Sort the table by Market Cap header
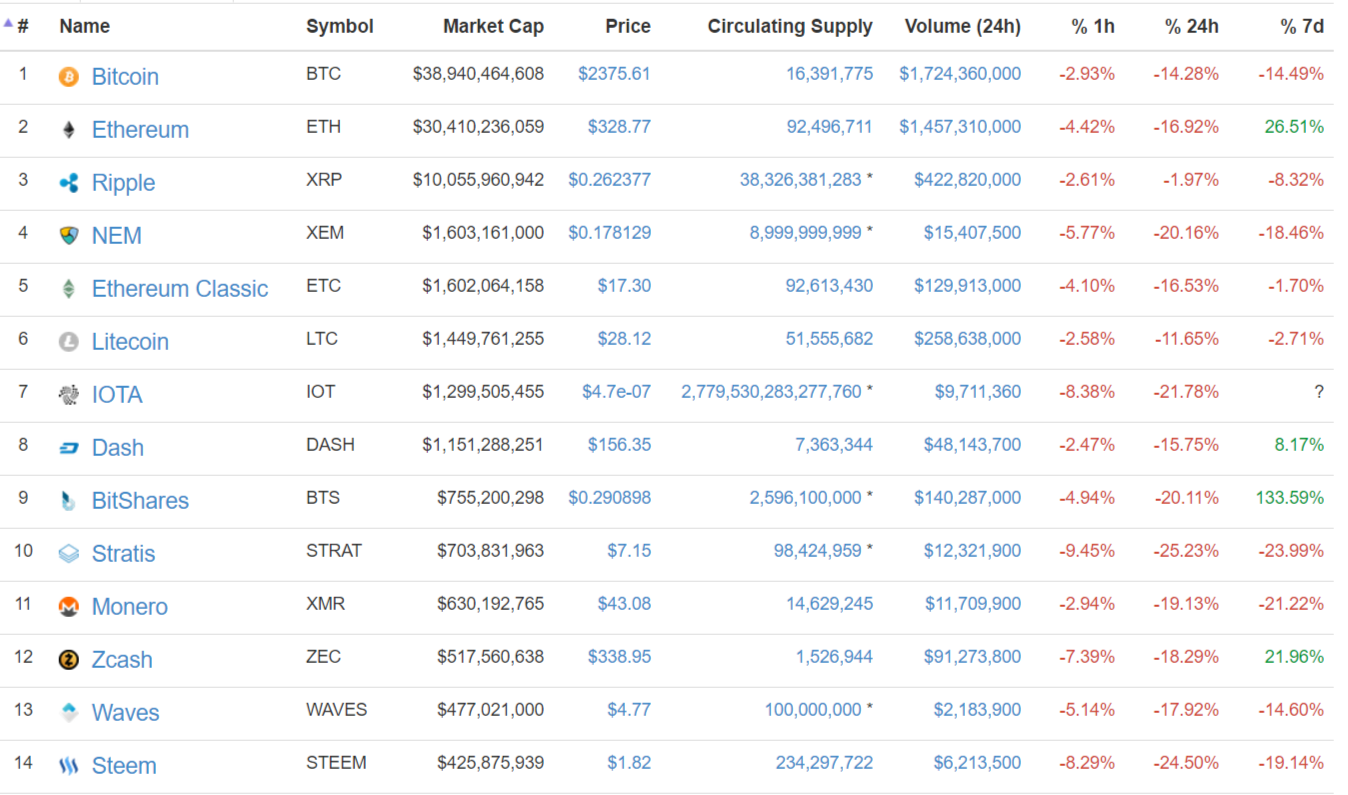 [x=493, y=27]
